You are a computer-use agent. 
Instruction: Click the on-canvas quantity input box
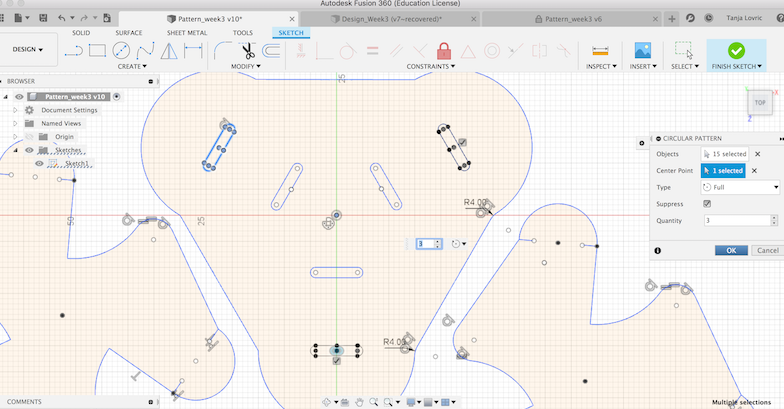[426, 244]
